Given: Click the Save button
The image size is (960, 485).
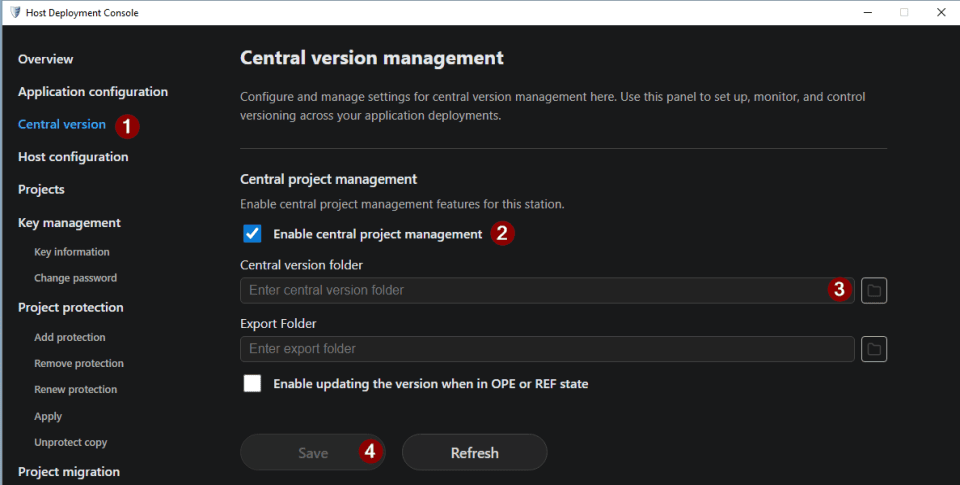Looking at the screenshot, I should click(313, 453).
